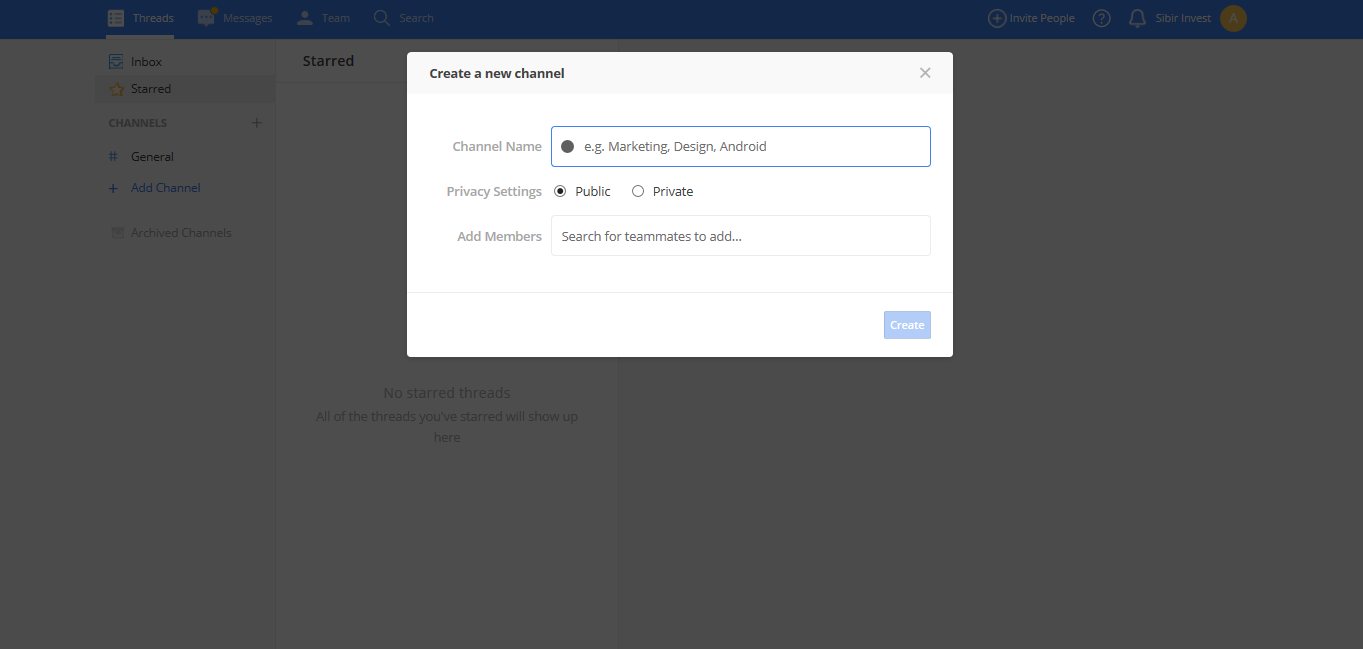Viewport: 1363px width, 649px height.
Task: Open the Sibir Invest account menu
Action: [x=1183, y=18]
